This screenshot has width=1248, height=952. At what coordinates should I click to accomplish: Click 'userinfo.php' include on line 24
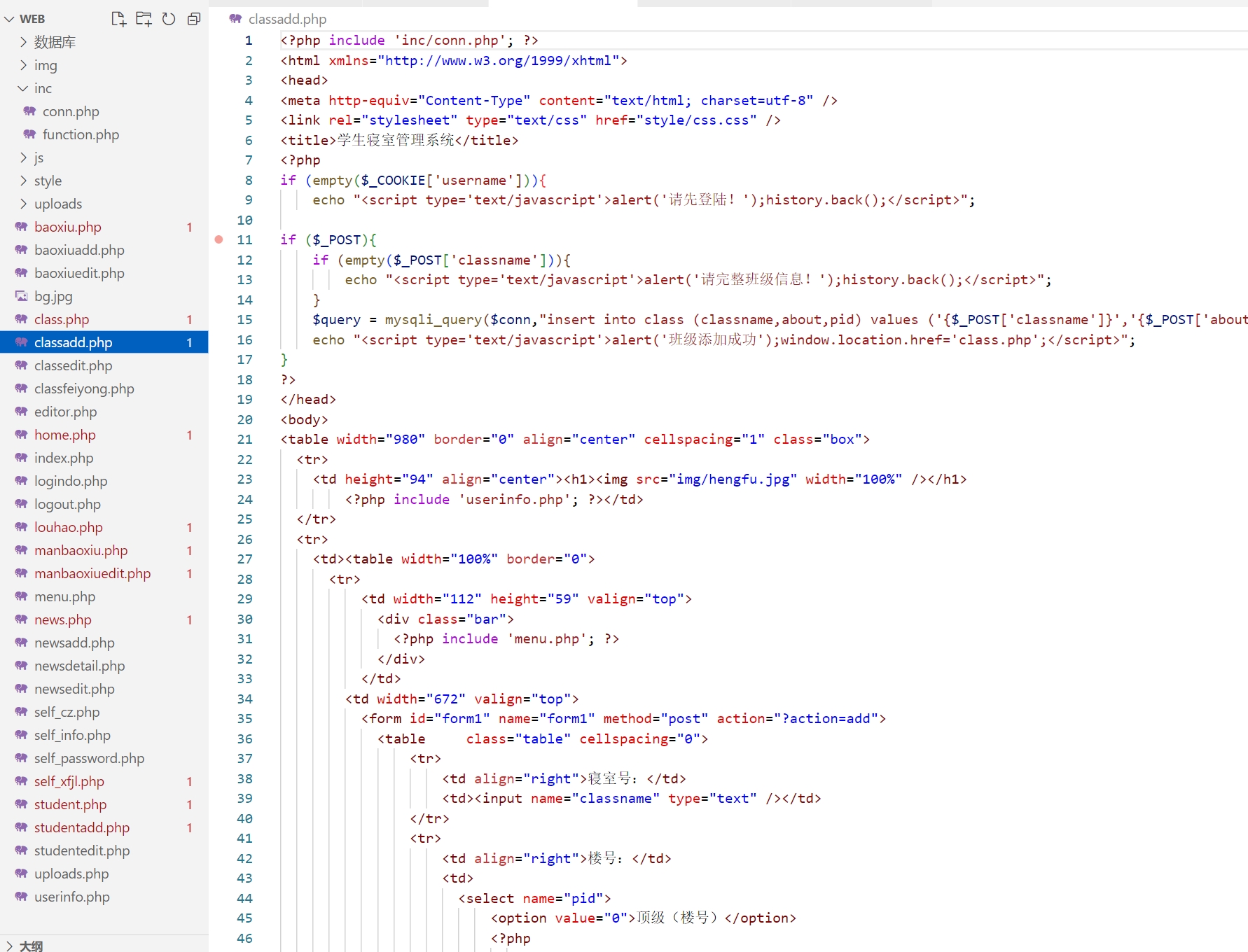point(515,500)
